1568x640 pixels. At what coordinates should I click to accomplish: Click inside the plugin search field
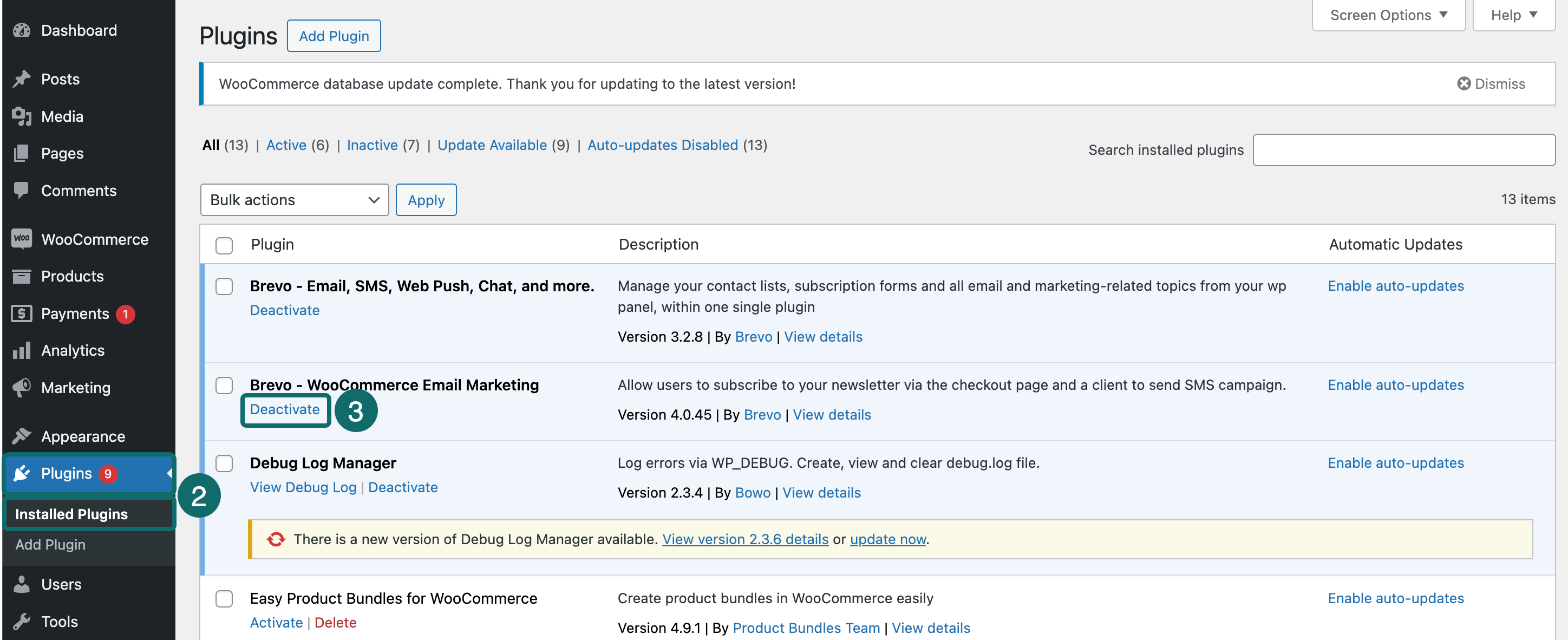coord(1403,150)
